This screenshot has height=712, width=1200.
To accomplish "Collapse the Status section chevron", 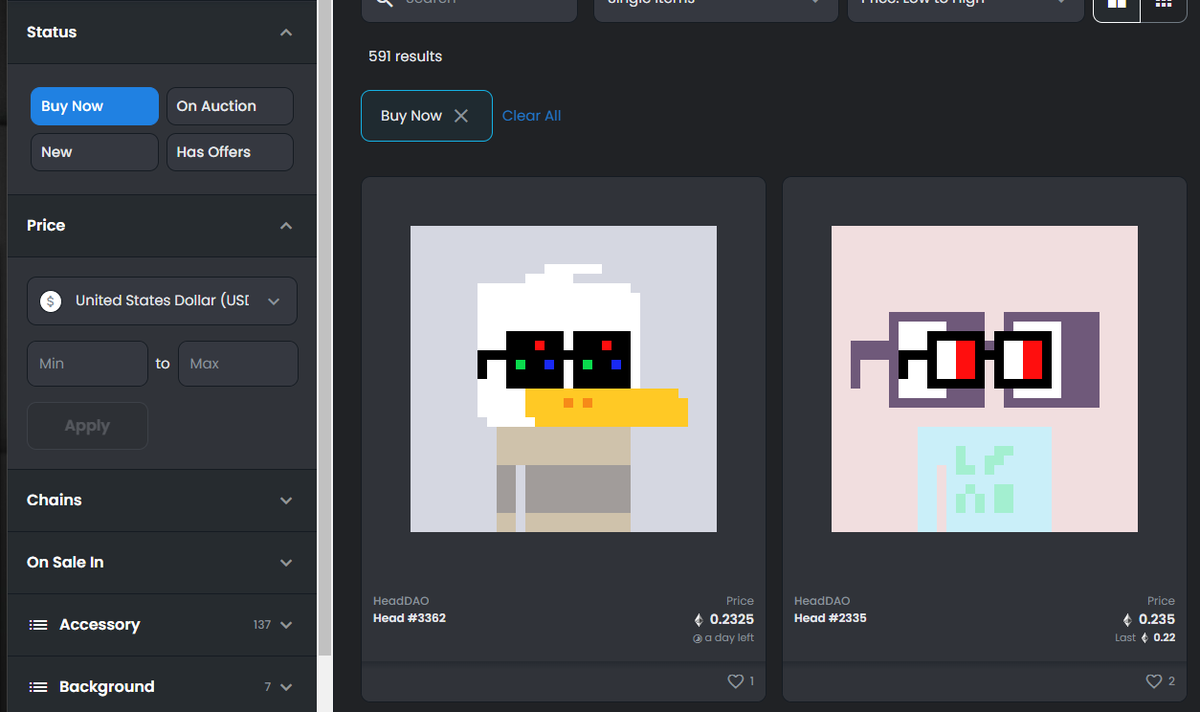I will pyautogui.click(x=286, y=33).
